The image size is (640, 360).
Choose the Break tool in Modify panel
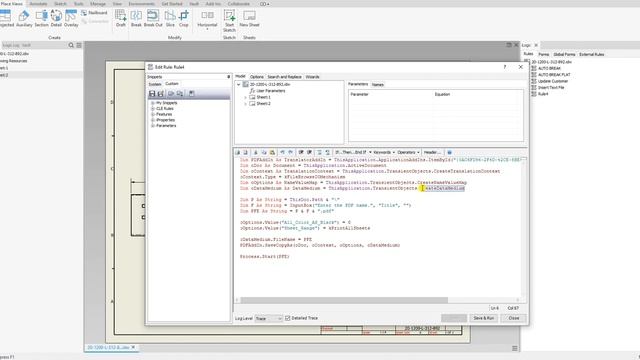[x=136, y=19]
